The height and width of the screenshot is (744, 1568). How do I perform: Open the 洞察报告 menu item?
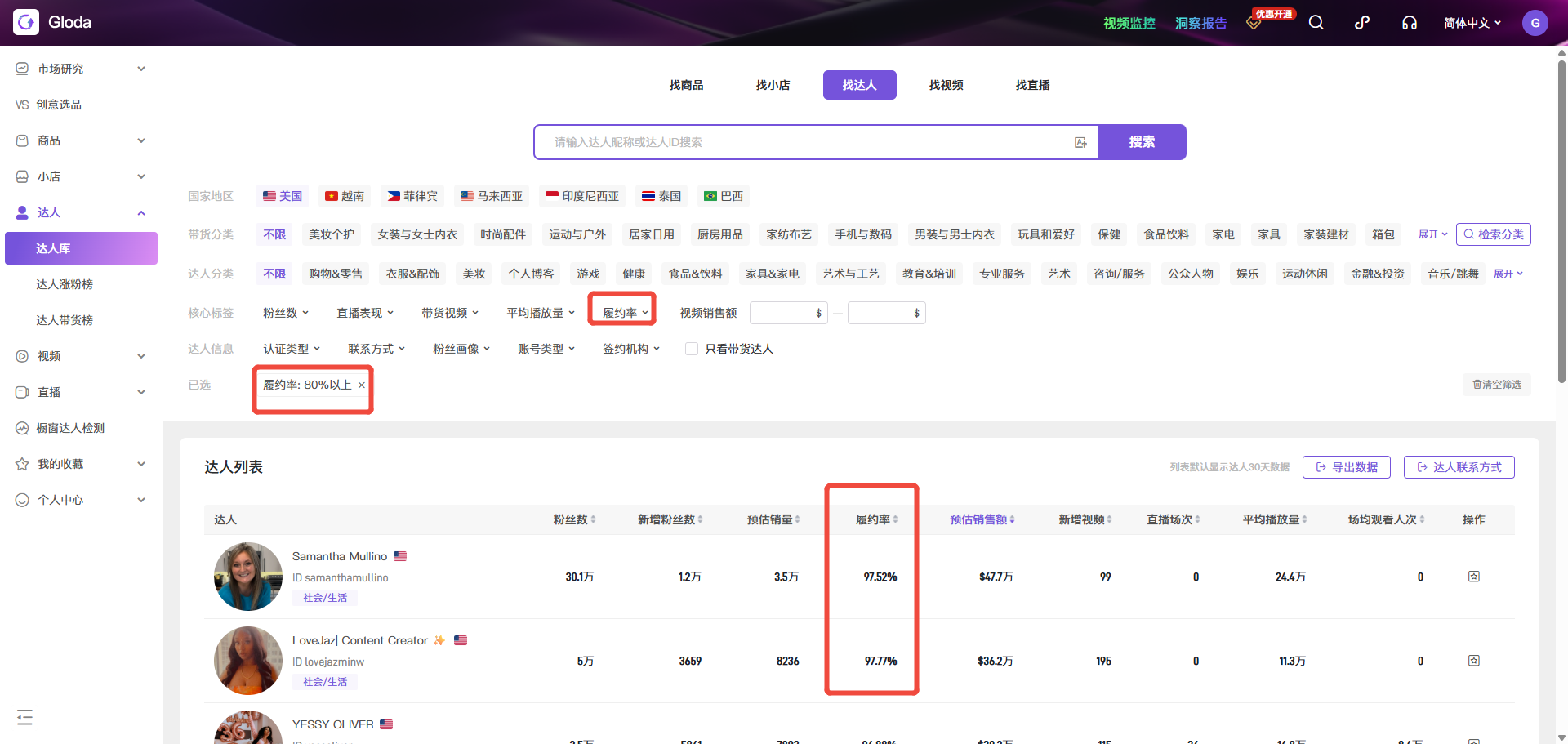tap(1200, 23)
